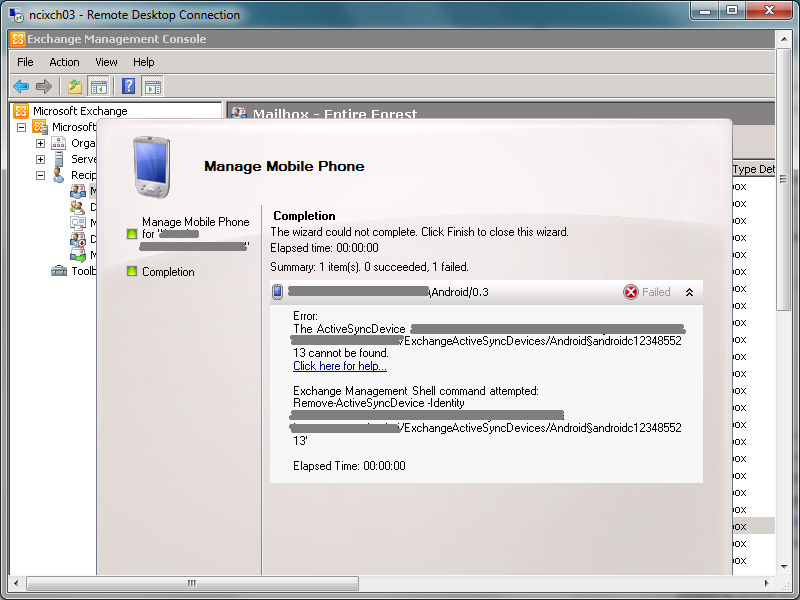Click the horizontal scrollbar thumb

click(192, 583)
